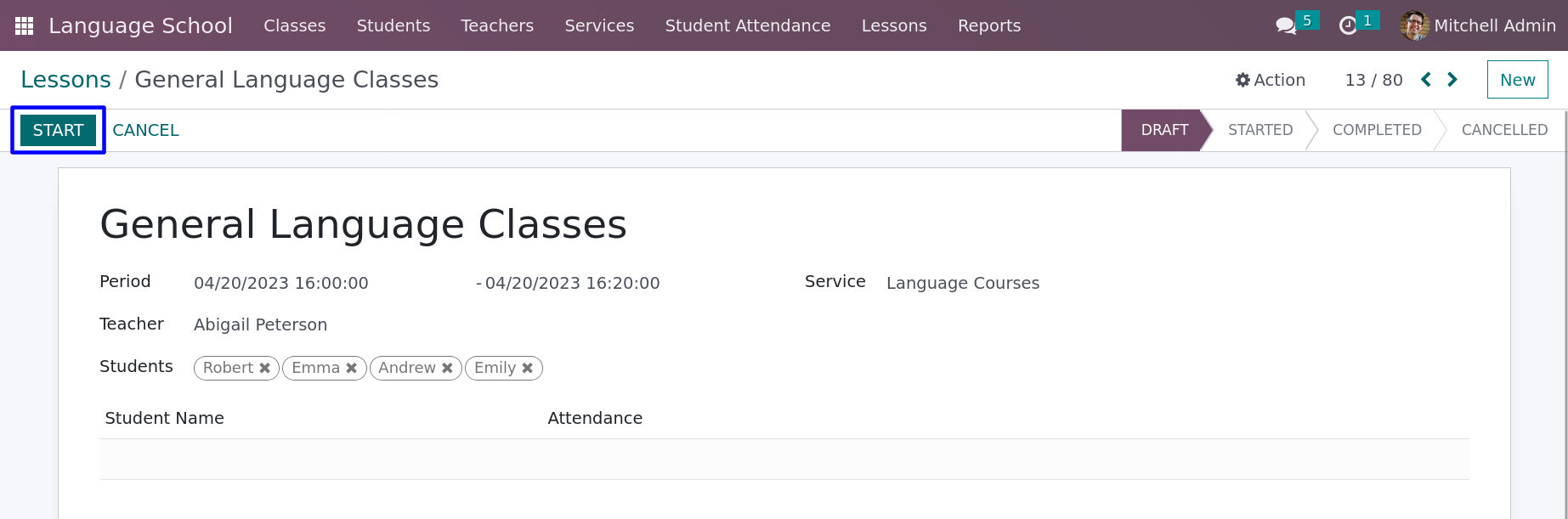
Task: Cancel the lesson using CANCEL button
Action: (x=146, y=130)
